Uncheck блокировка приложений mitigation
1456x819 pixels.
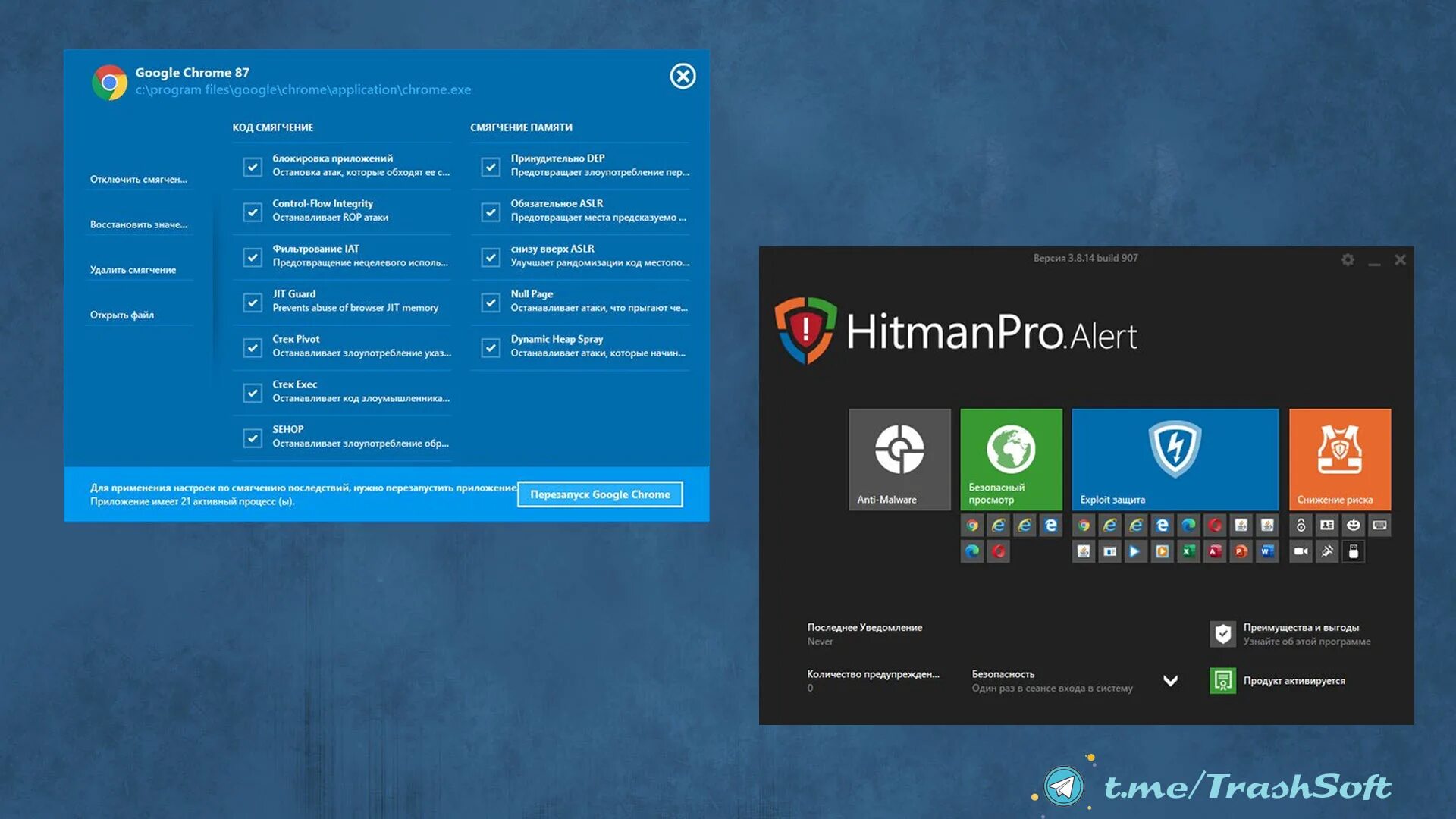point(253,167)
